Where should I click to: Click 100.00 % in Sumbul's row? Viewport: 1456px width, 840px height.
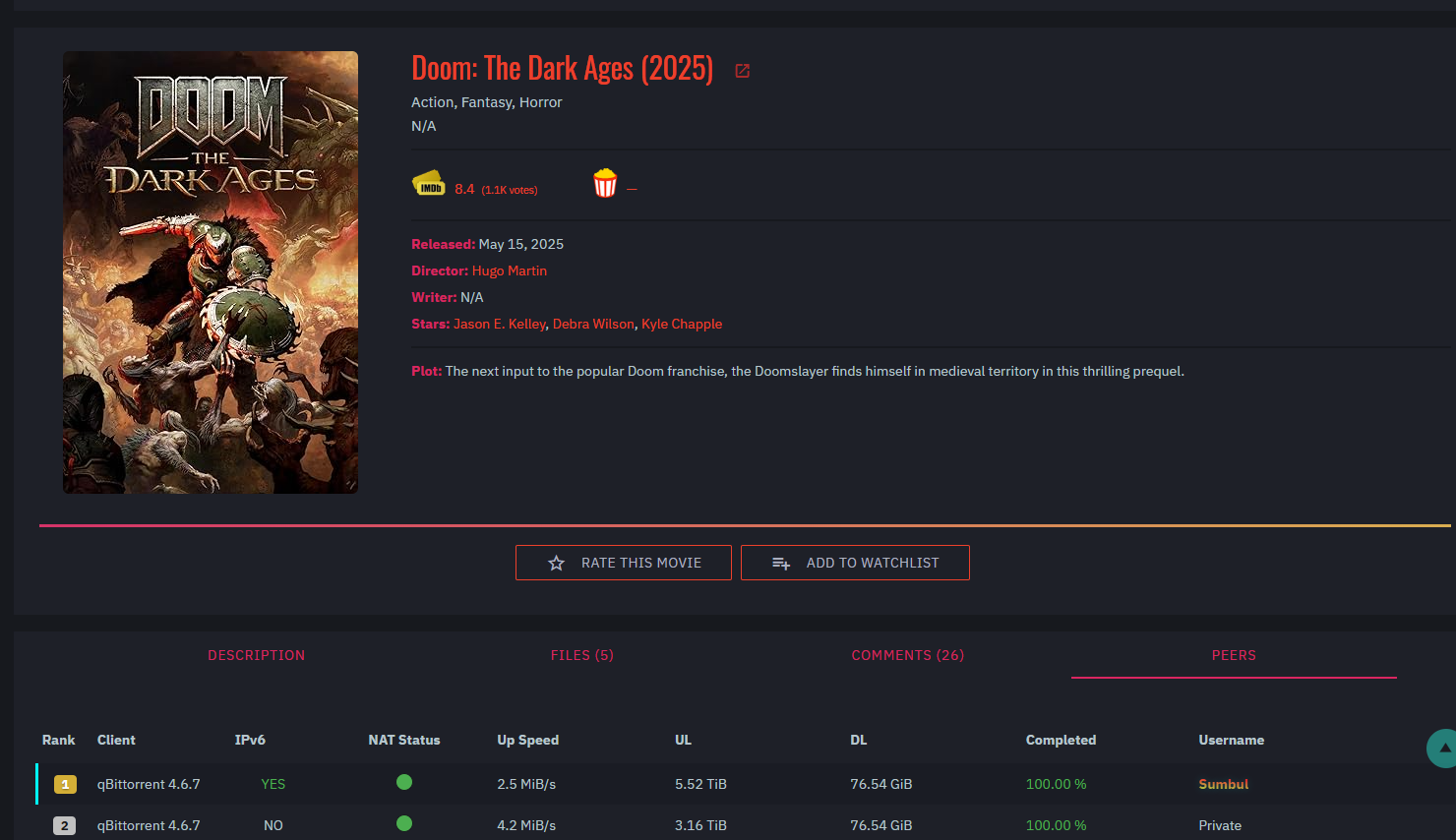1057,784
